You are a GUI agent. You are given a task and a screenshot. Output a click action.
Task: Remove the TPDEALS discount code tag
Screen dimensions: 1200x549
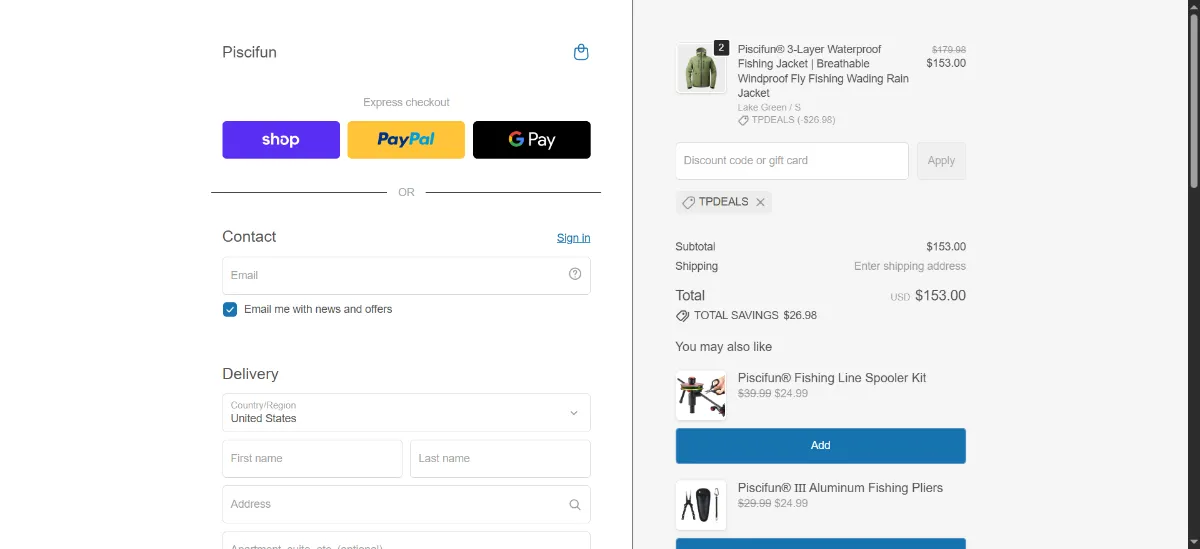[x=760, y=202]
